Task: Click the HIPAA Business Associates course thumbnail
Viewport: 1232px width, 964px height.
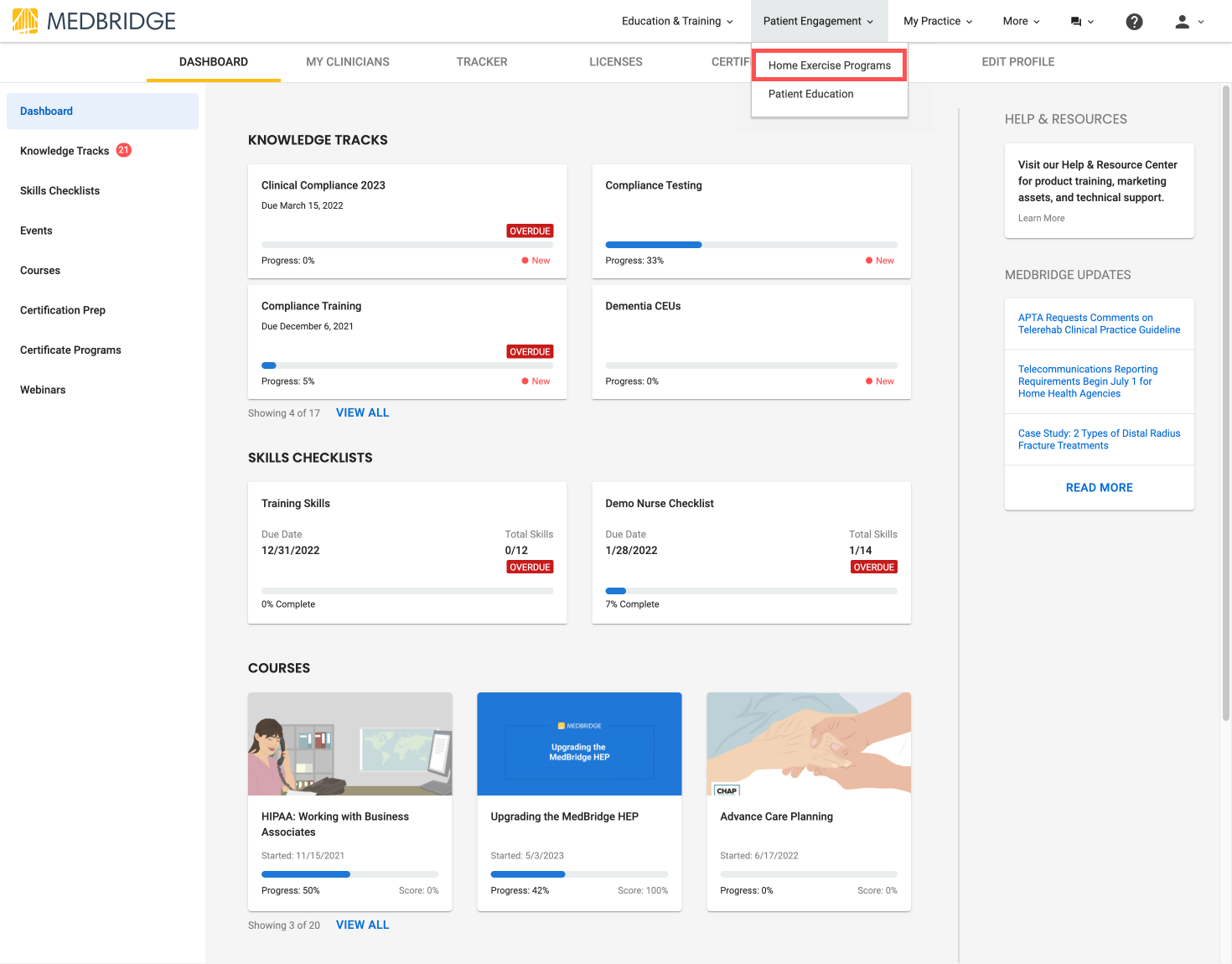Action: (349, 744)
